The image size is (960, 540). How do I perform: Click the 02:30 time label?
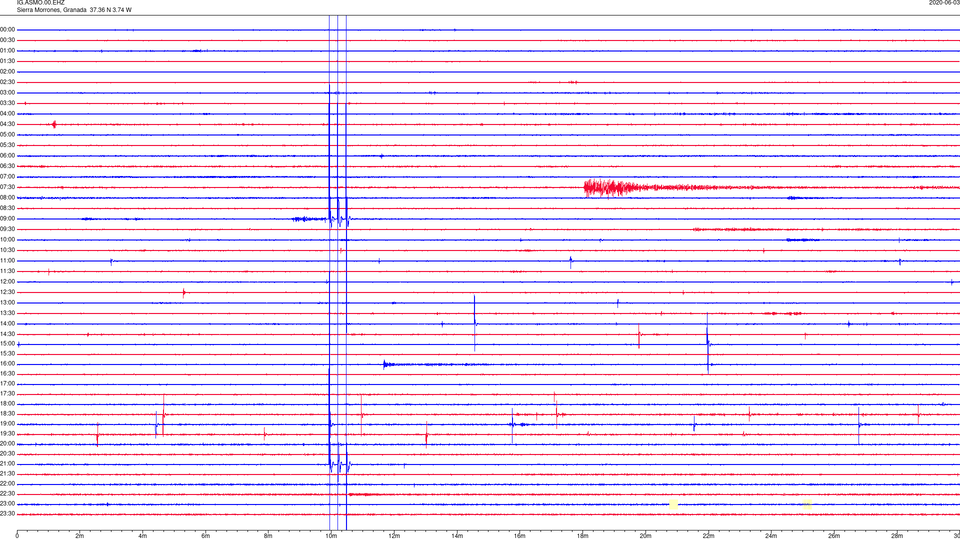pos(8,82)
